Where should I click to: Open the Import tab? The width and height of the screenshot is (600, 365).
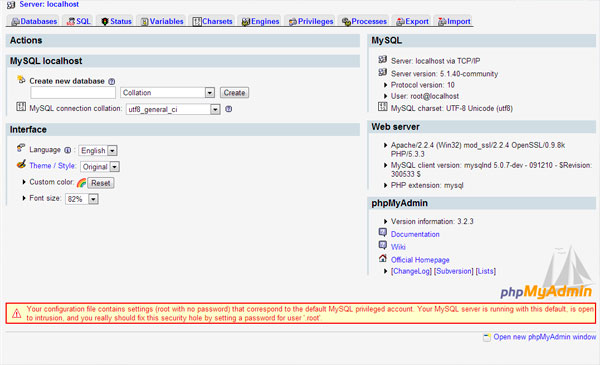coord(454,21)
